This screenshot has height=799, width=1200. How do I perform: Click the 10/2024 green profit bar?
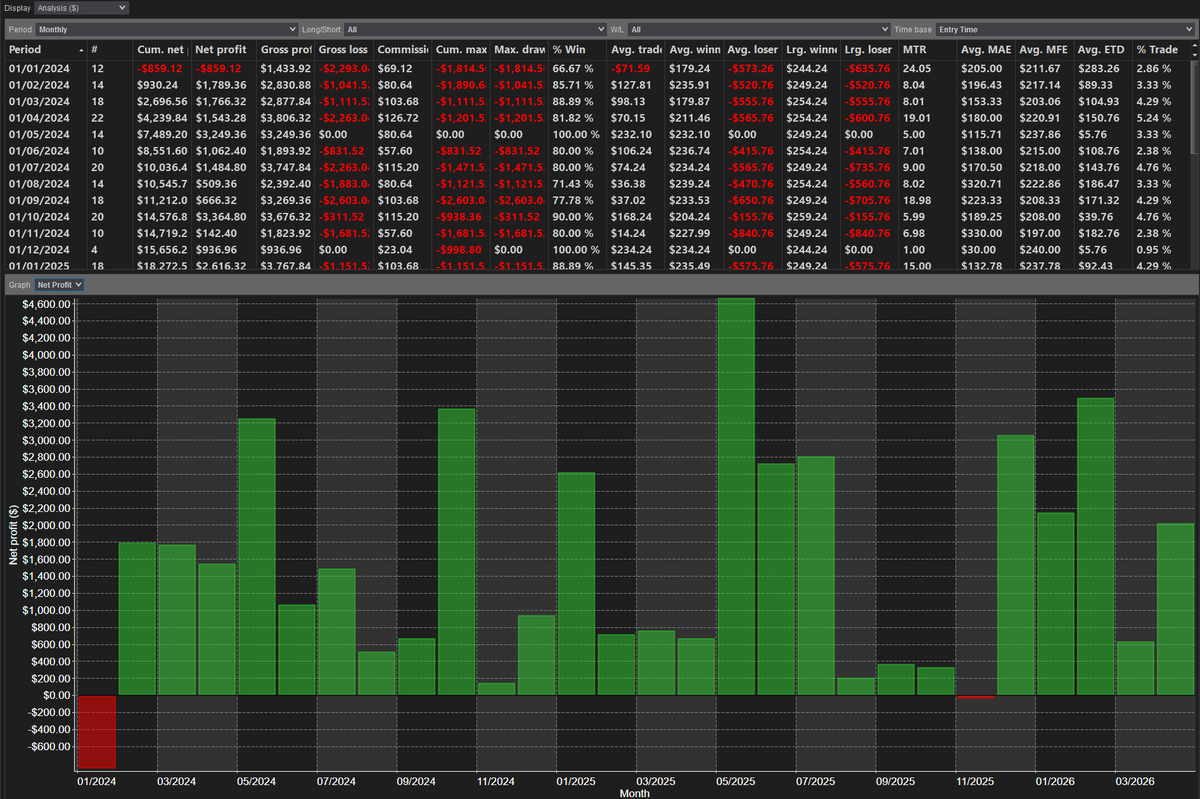click(x=457, y=552)
